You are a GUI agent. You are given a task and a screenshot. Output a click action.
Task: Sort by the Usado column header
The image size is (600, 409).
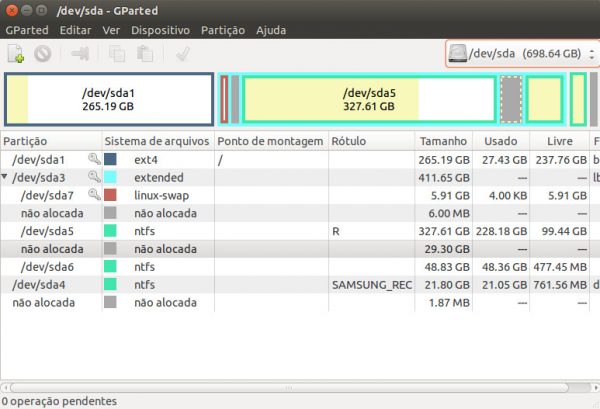[501, 141]
